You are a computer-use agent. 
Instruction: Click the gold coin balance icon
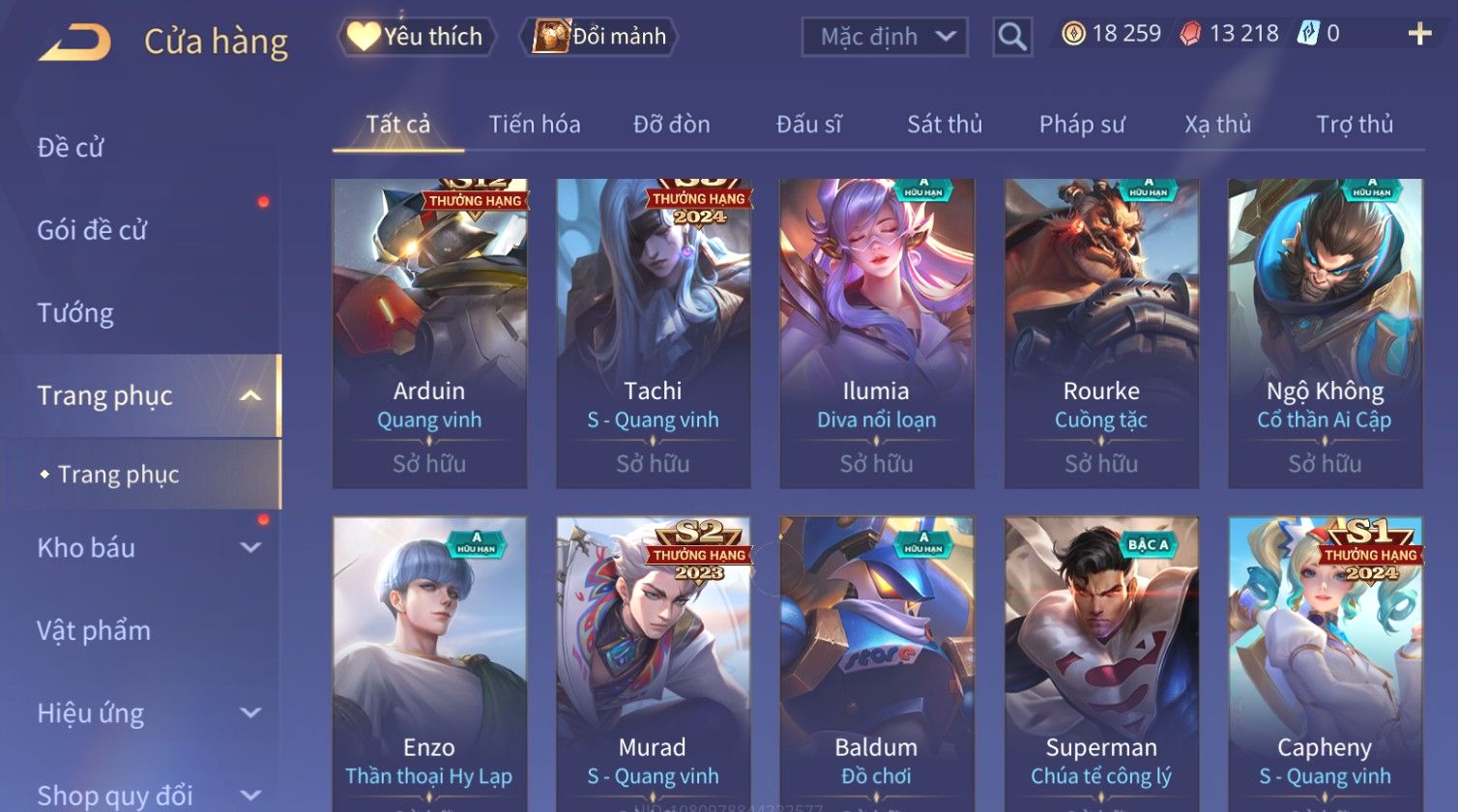(x=1073, y=34)
